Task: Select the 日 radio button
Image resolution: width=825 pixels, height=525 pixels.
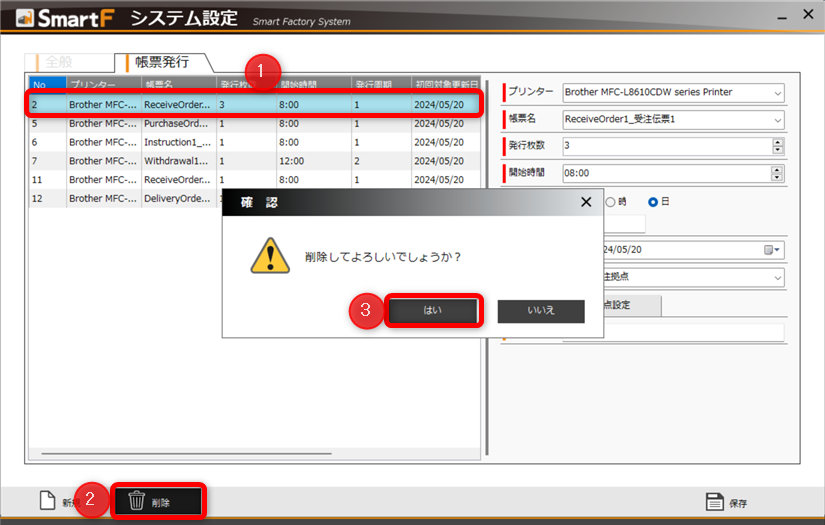Action: coord(653,202)
